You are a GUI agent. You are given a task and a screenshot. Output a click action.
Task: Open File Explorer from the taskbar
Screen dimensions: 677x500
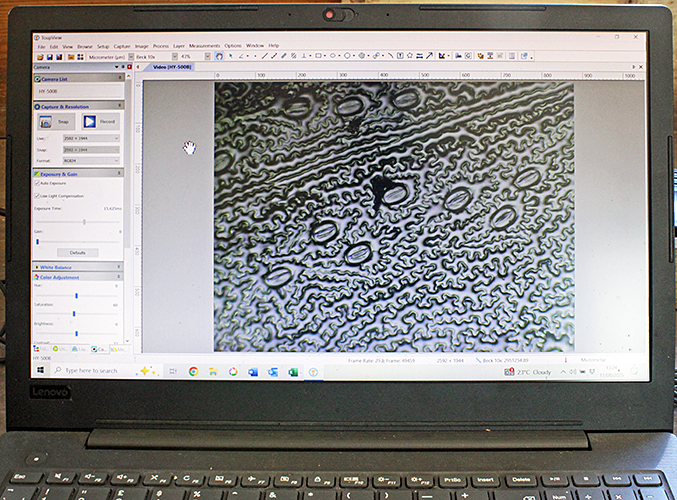[213, 371]
